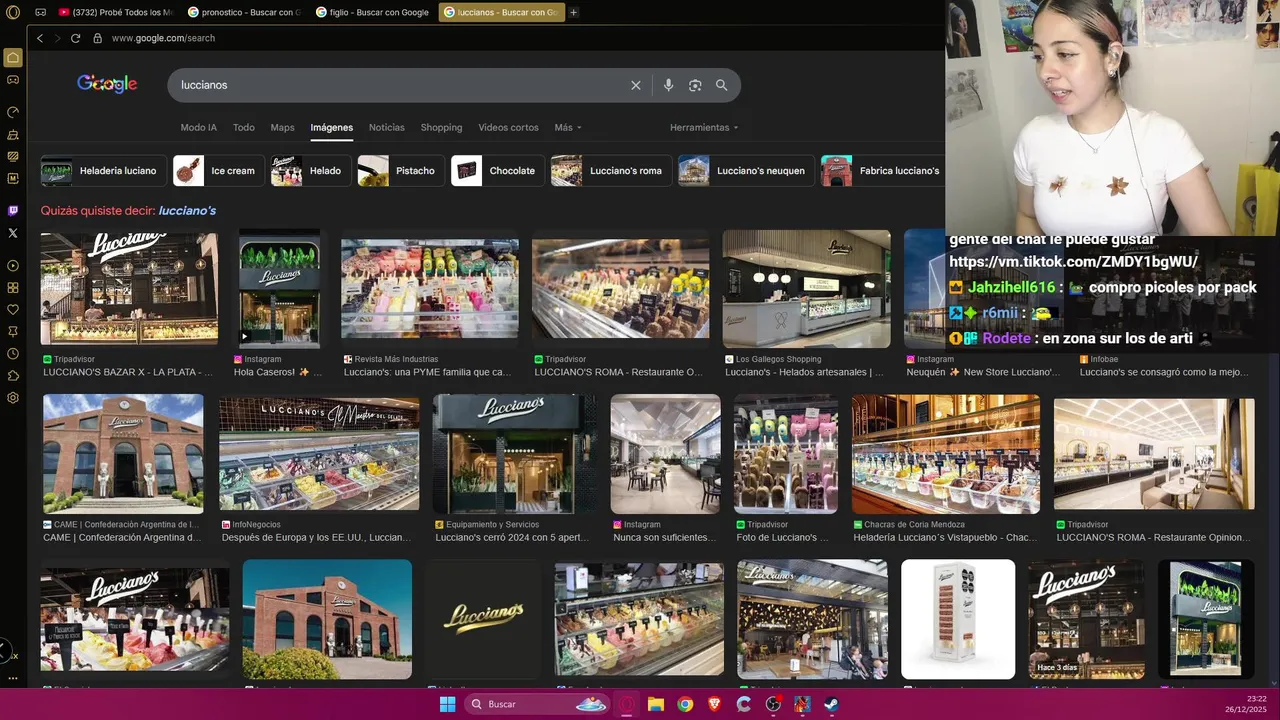Switch to the 'figlio' browser tab

(372, 12)
